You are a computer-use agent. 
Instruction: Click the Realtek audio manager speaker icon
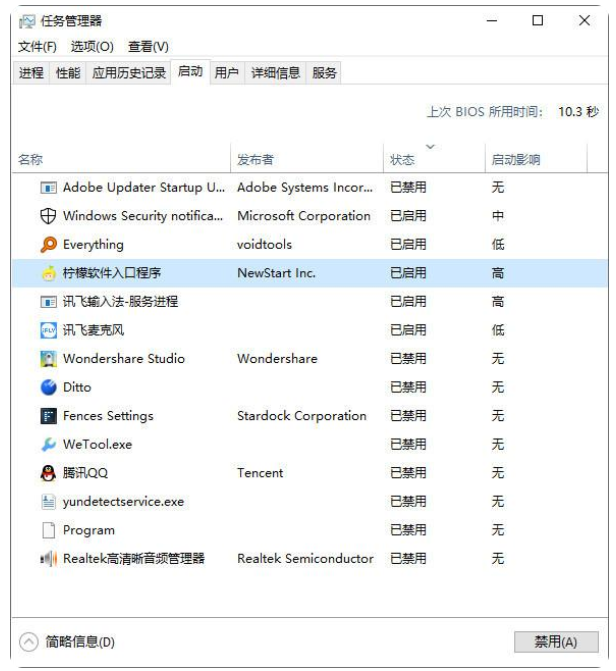[x=48, y=559]
